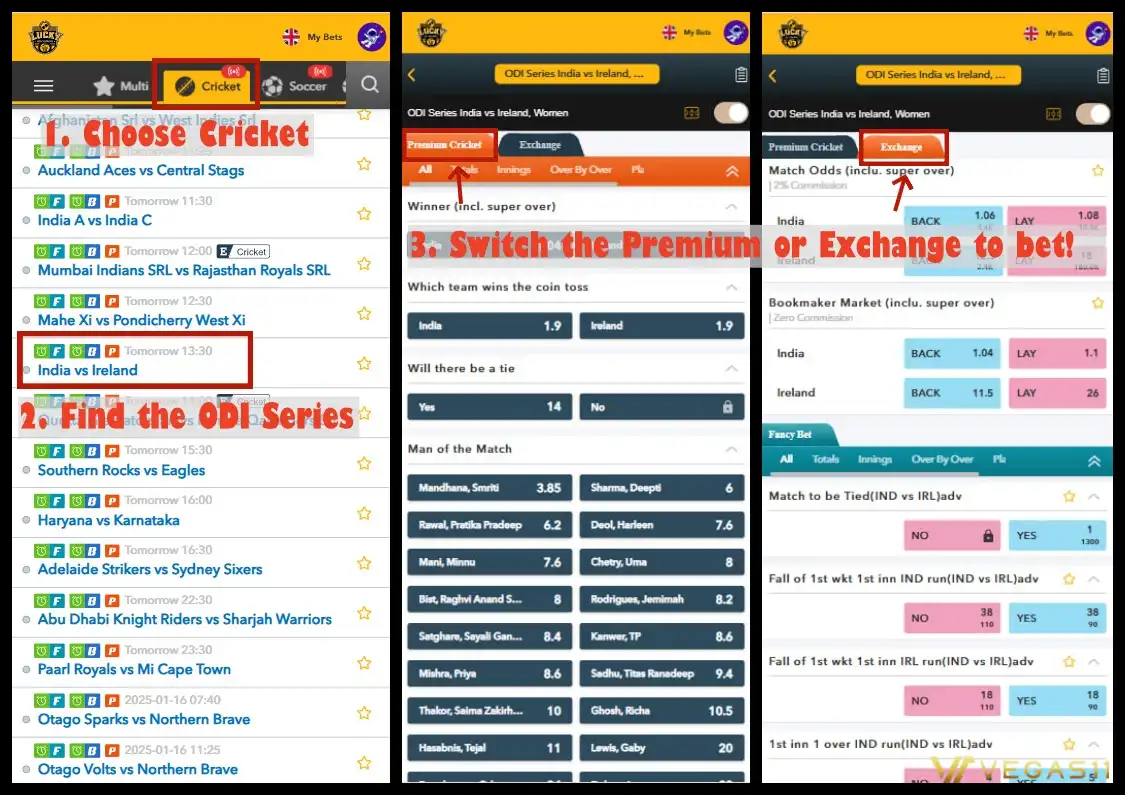
Task: Favorite the India A vs India C match star
Action: (364, 213)
